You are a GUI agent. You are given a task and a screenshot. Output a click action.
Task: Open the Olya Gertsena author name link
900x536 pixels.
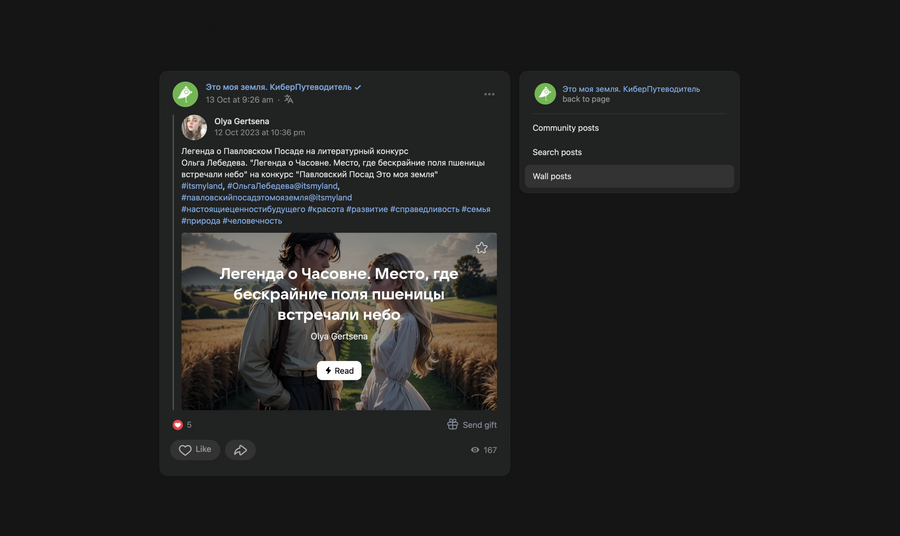point(242,121)
